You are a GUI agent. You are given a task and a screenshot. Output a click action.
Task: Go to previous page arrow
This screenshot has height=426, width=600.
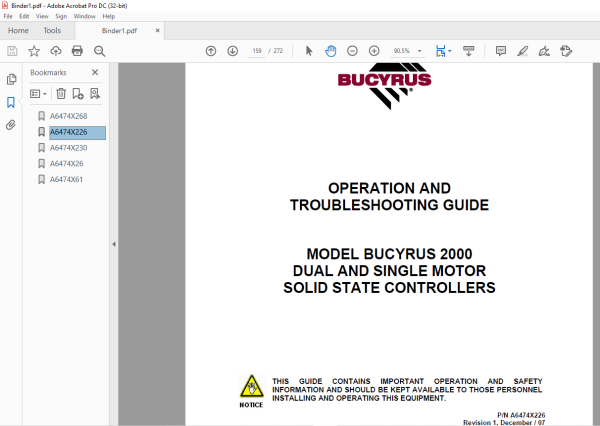211,51
